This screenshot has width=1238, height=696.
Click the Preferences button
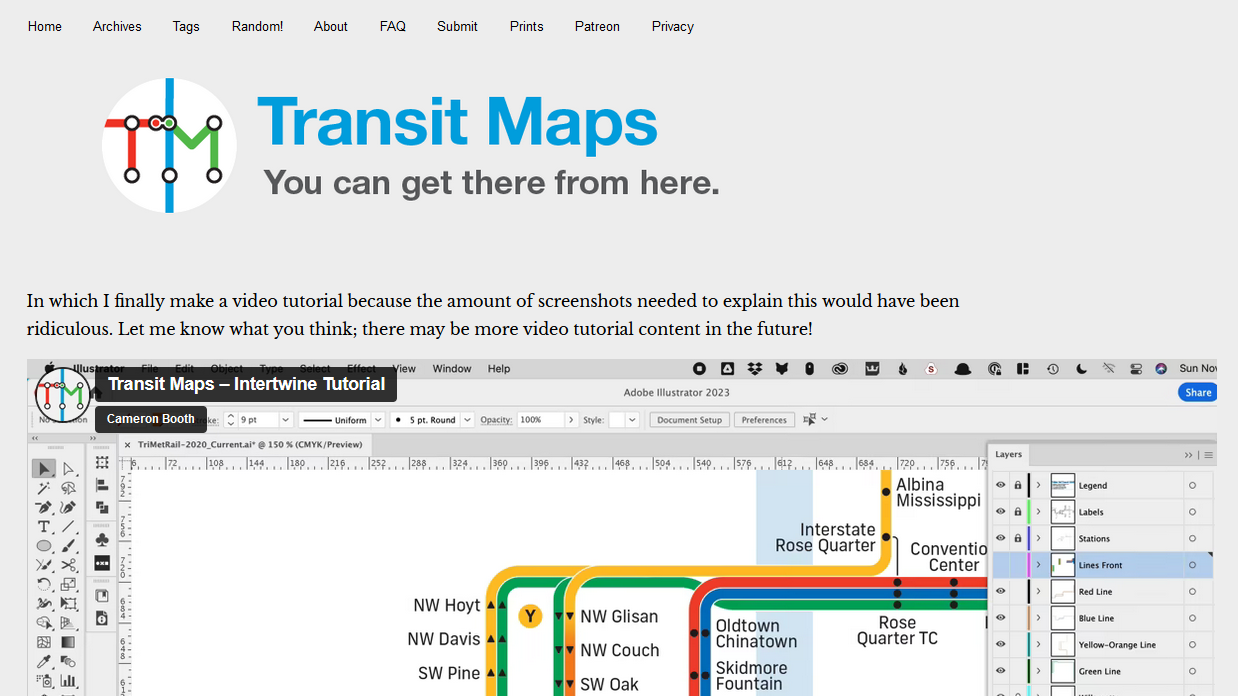[x=764, y=420]
